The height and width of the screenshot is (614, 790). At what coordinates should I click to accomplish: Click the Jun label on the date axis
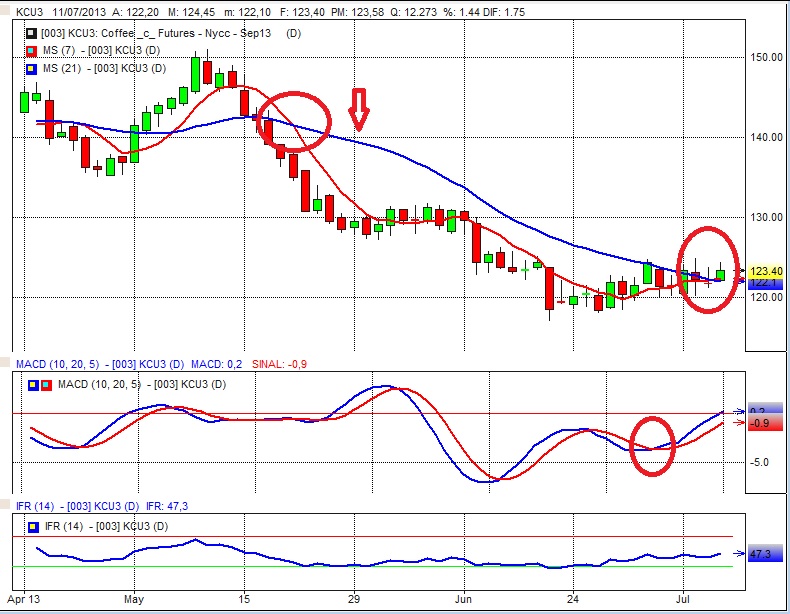coord(463,603)
